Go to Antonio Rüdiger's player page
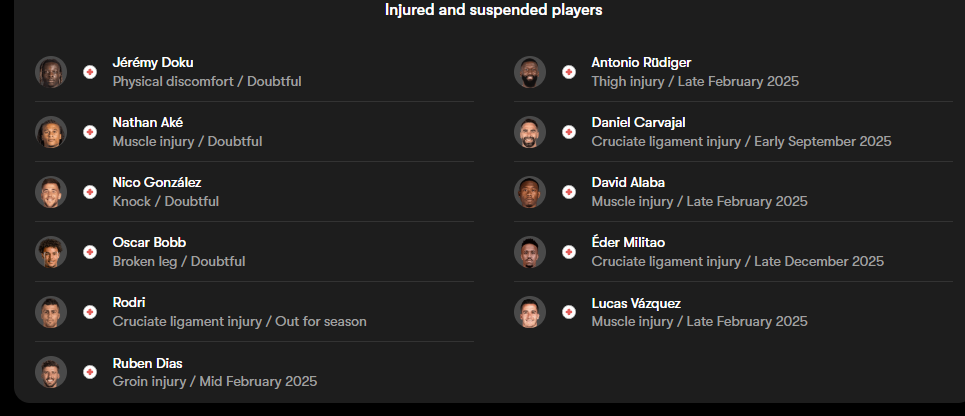The height and width of the screenshot is (416, 965). [x=641, y=62]
